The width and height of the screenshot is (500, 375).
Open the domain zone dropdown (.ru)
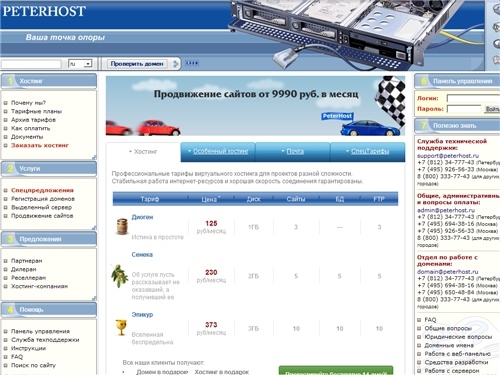pyautogui.click(x=80, y=63)
